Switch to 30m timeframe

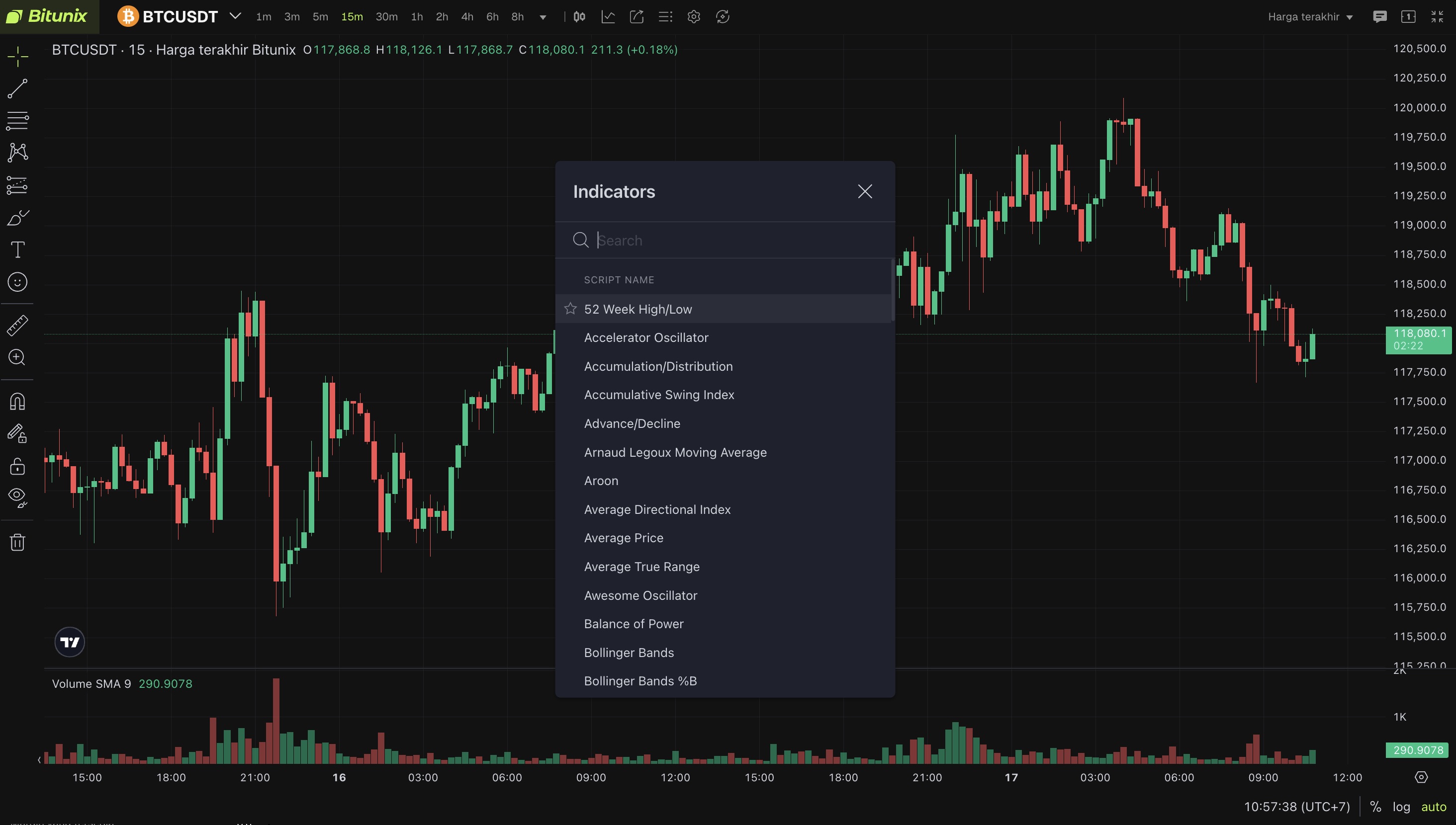point(386,16)
